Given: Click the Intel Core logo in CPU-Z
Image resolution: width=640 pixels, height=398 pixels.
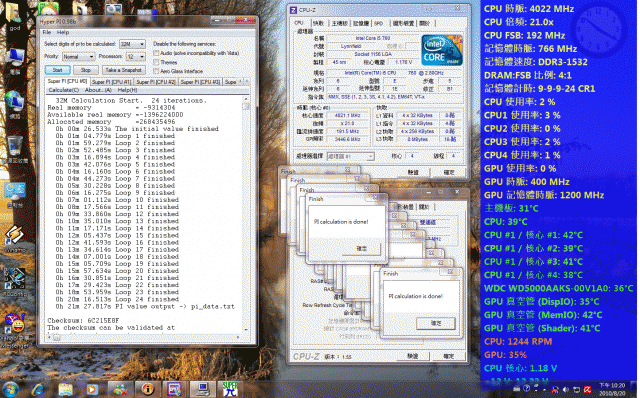Looking at the screenshot, I should (442, 51).
